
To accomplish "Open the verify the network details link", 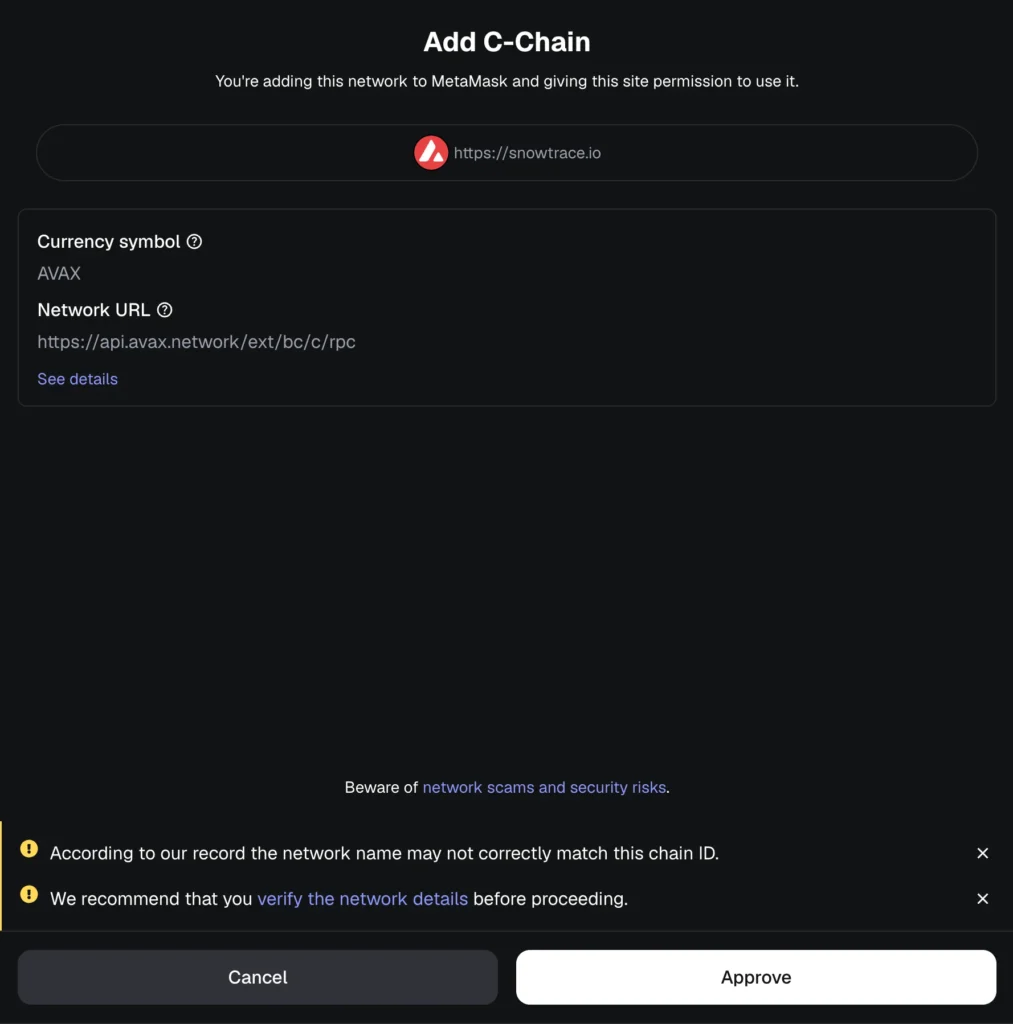I will pos(362,899).
